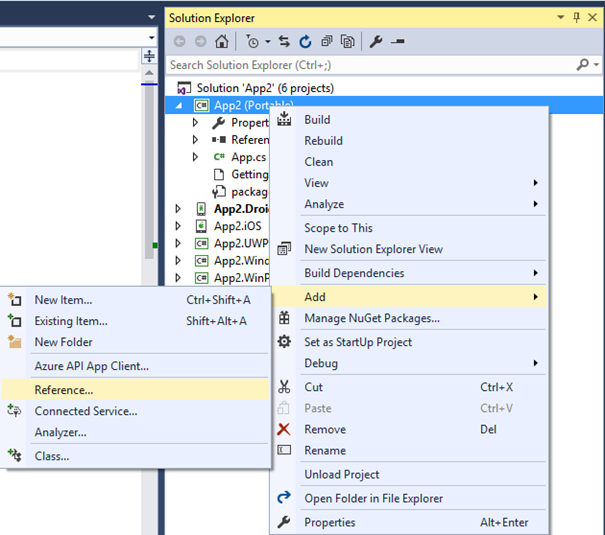Expand the App2.UWP project
605x535 pixels.
[178, 243]
